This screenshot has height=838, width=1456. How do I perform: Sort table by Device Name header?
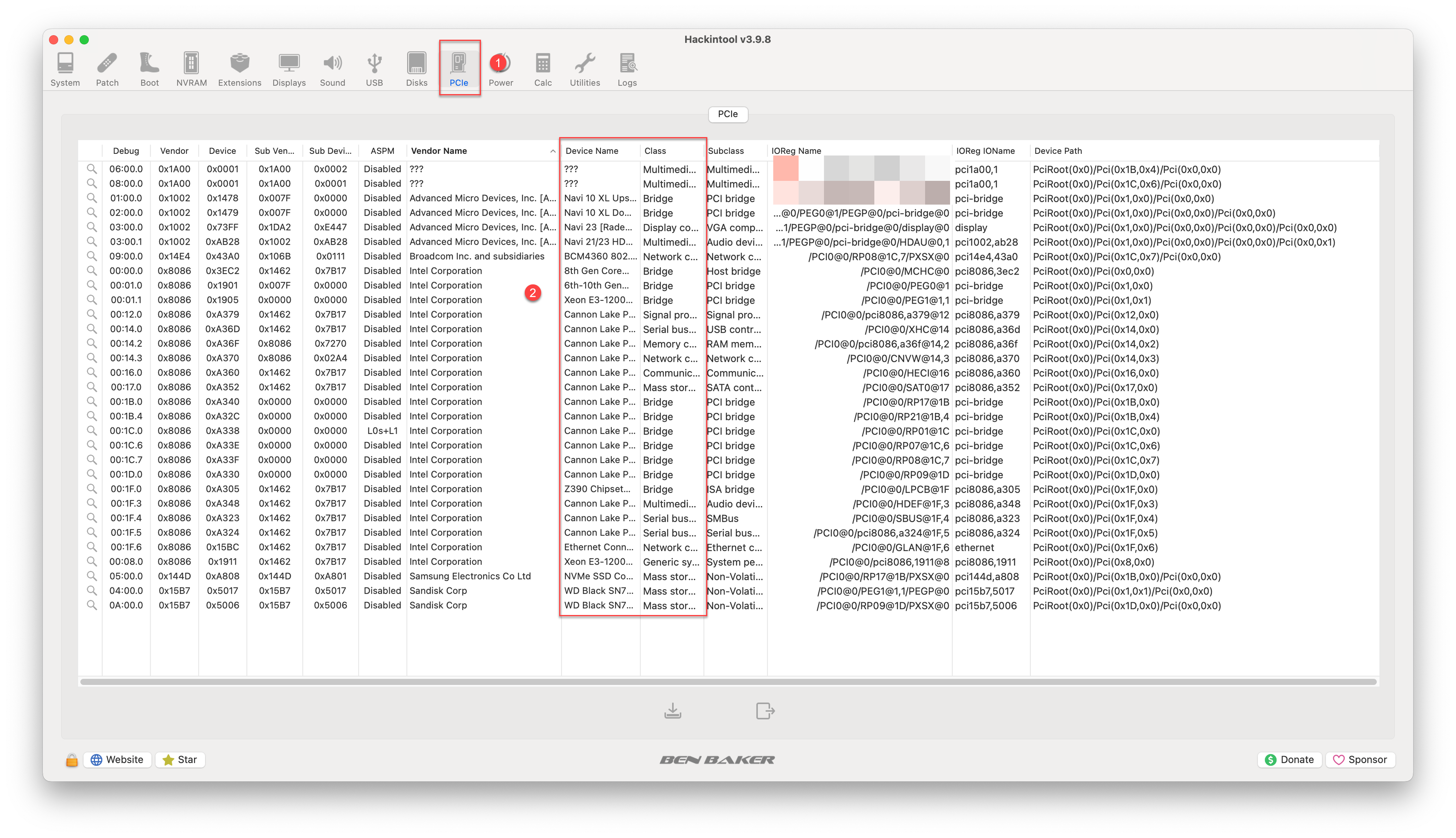592,151
